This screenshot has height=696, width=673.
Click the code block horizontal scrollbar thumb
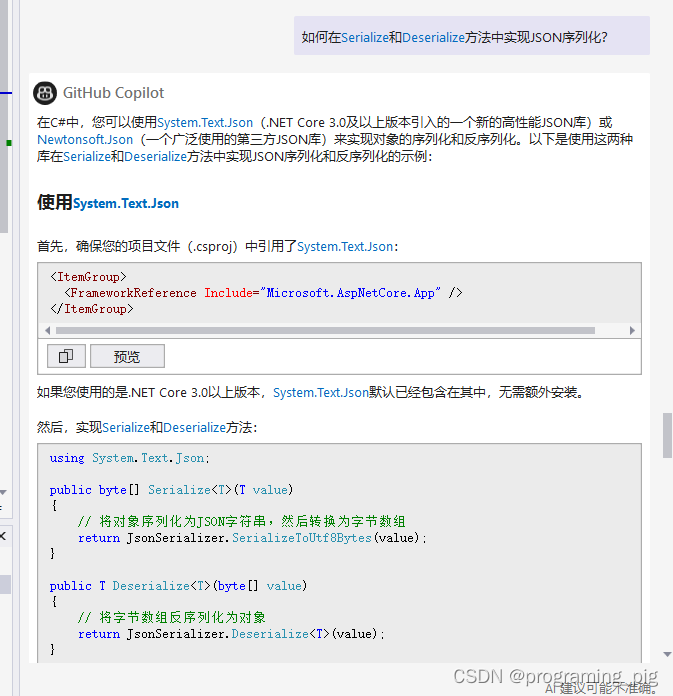pyautogui.click(x=325, y=330)
